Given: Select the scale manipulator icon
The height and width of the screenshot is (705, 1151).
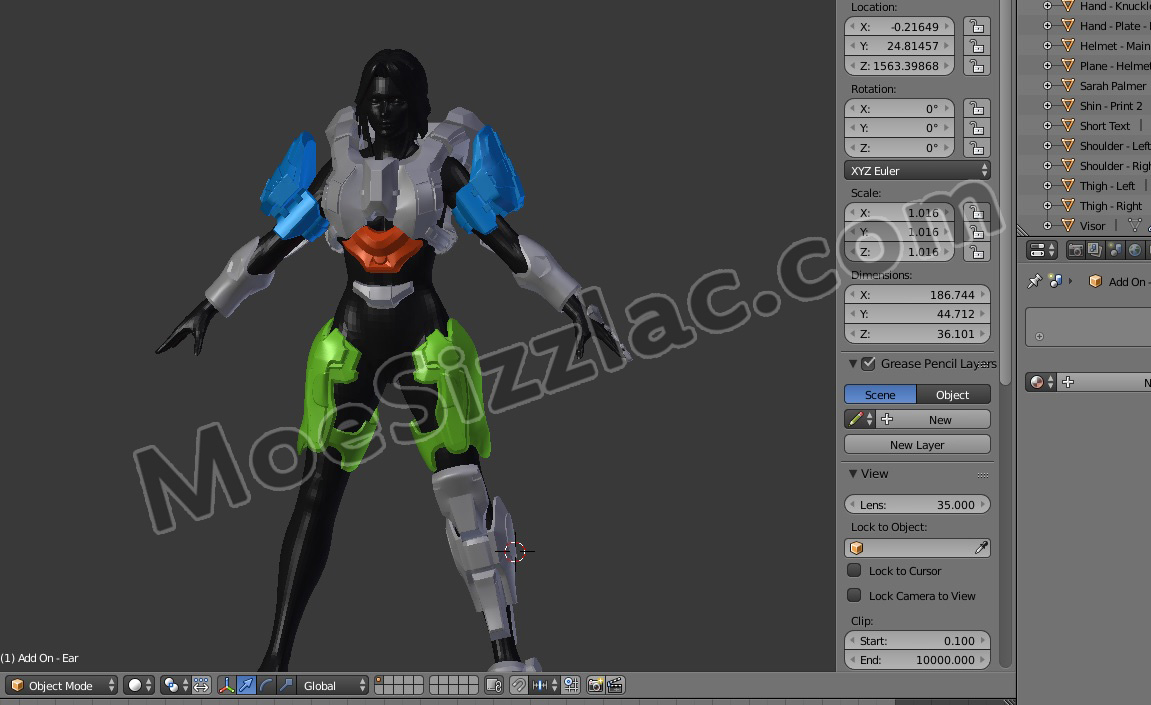Looking at the screenshot, I should click(286, 685).
